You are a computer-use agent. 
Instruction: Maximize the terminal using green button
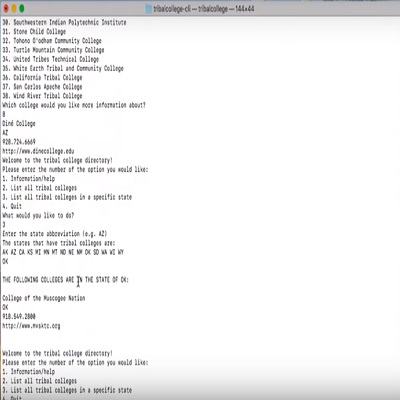[22, 9]
